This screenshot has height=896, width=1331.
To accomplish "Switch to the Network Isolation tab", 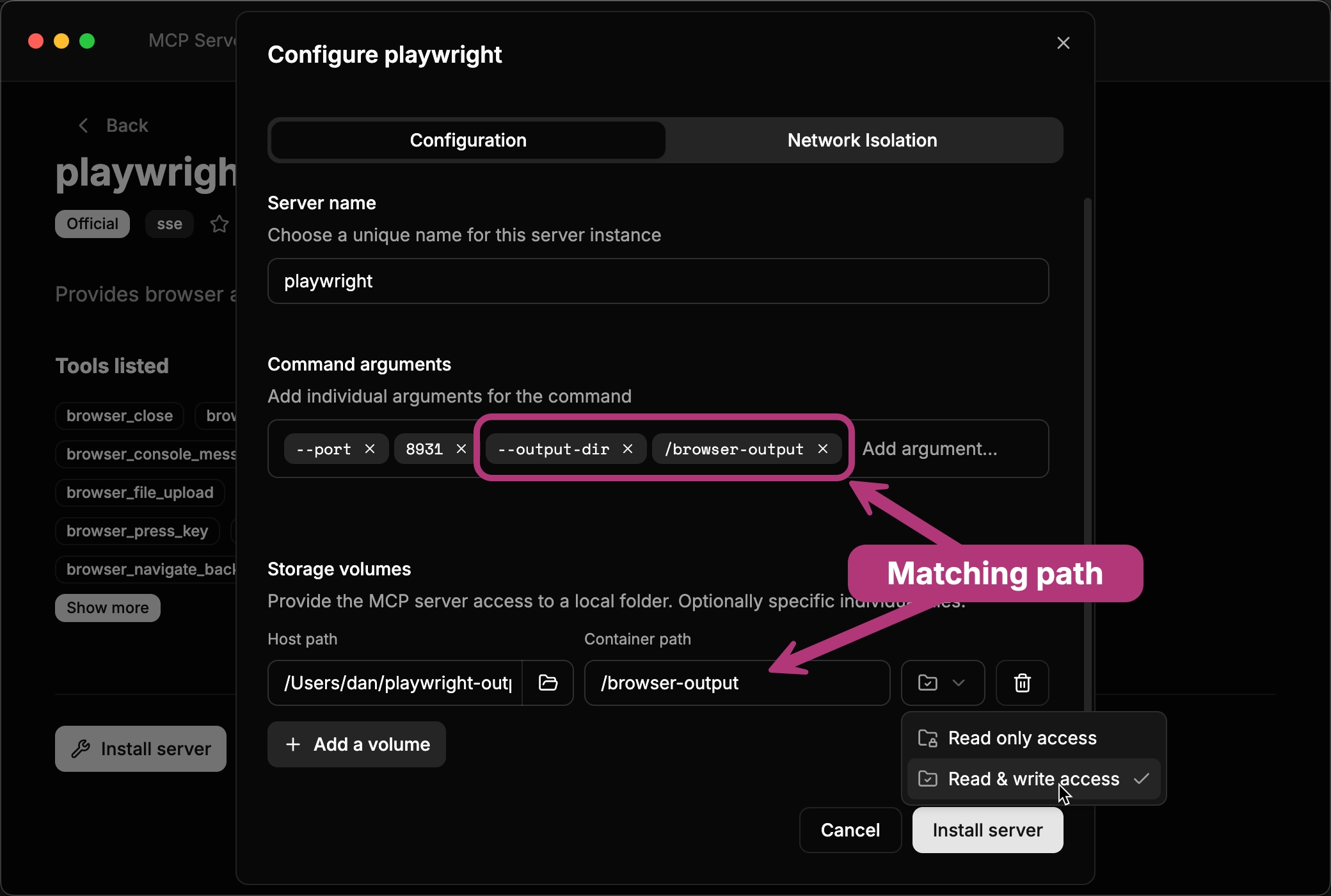I will [862, 140].
